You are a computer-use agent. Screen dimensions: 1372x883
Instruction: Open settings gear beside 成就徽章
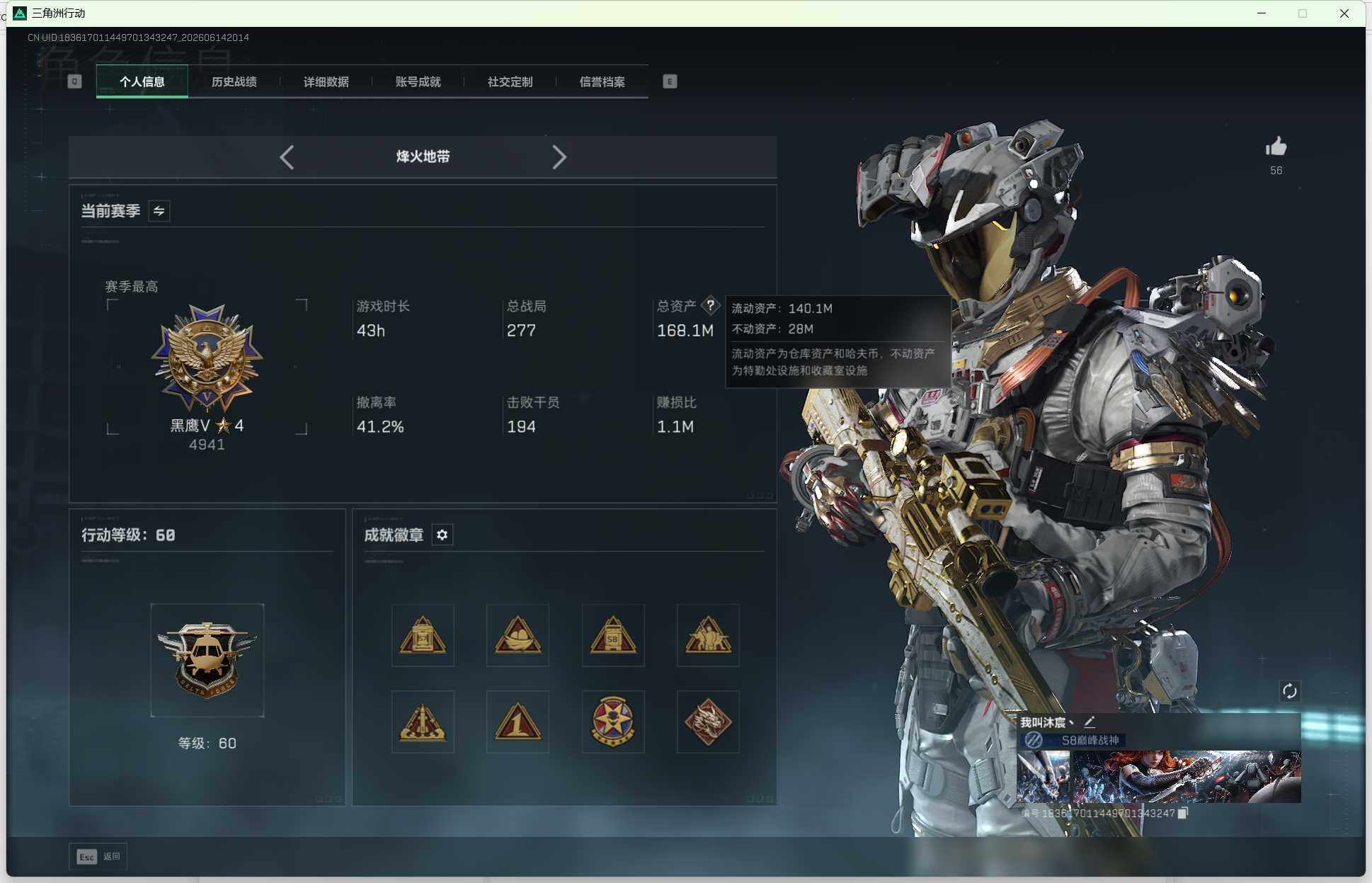442,535
